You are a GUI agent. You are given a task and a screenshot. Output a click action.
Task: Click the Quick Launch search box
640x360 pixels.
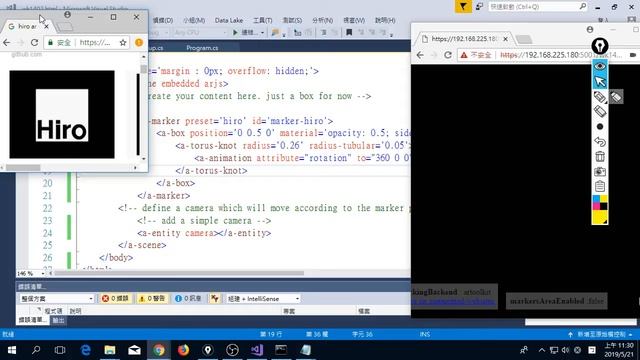[538, 7]
